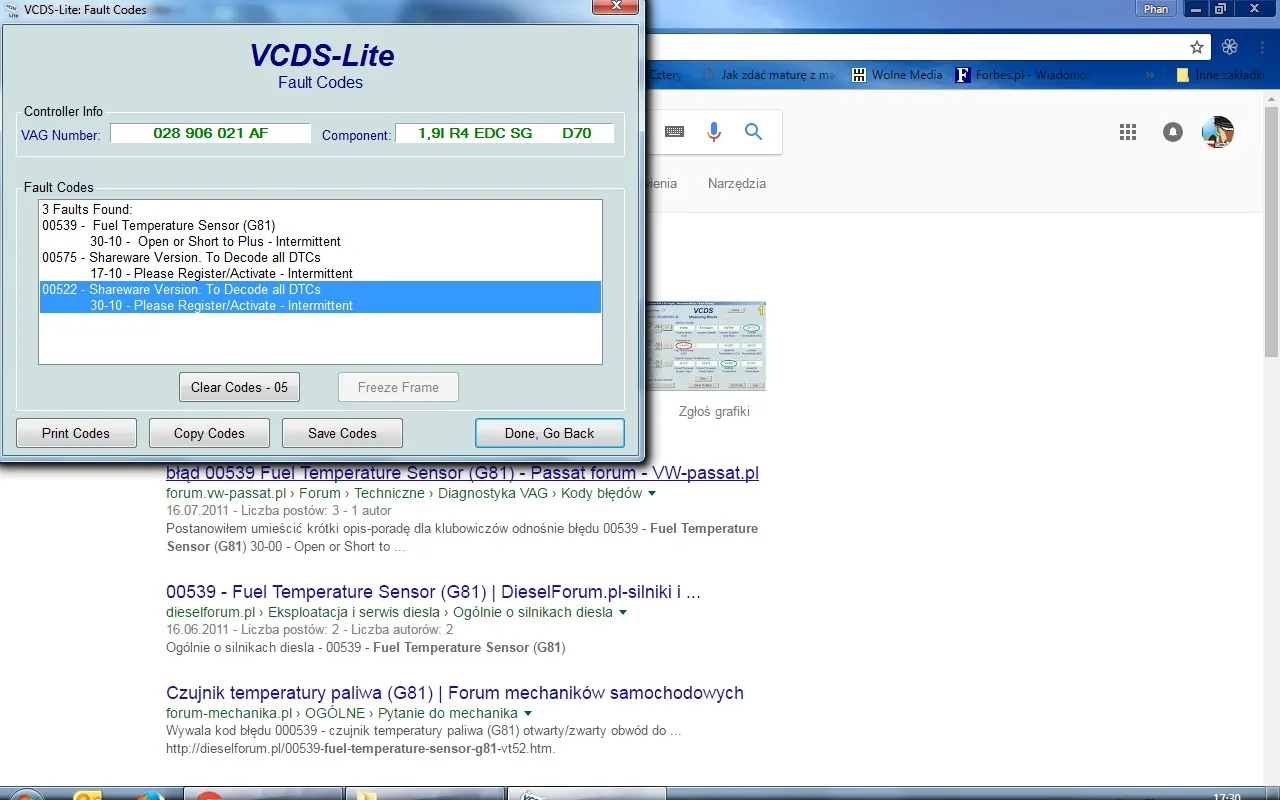Open 'Czujnik temperatury paliwa (G81)' search result
Image resolution: width=1280 pixels, height=800 pixels.
(455, 693)
